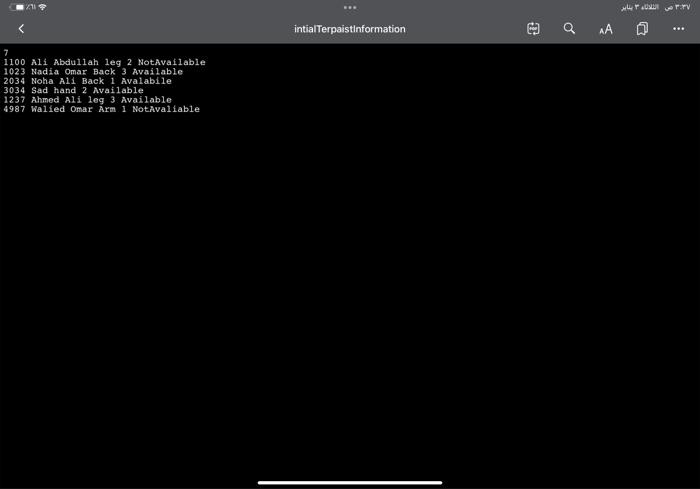Image resolution: width=700 pixels, height=489 pixels.
Task: Open the PDF conversion icon
Action: (x=533, y=29)
